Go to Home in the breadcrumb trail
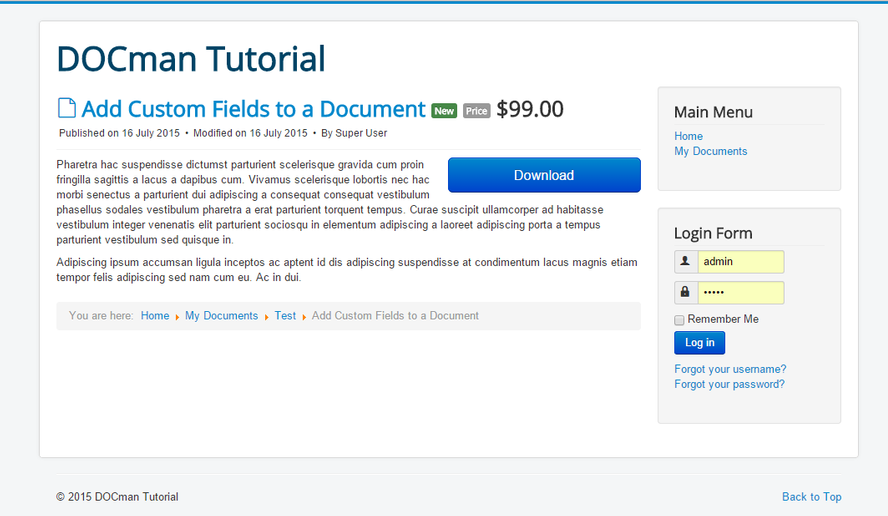Image resolution: width=888 pixels, height=516 pixels. [x=155, y=315]
